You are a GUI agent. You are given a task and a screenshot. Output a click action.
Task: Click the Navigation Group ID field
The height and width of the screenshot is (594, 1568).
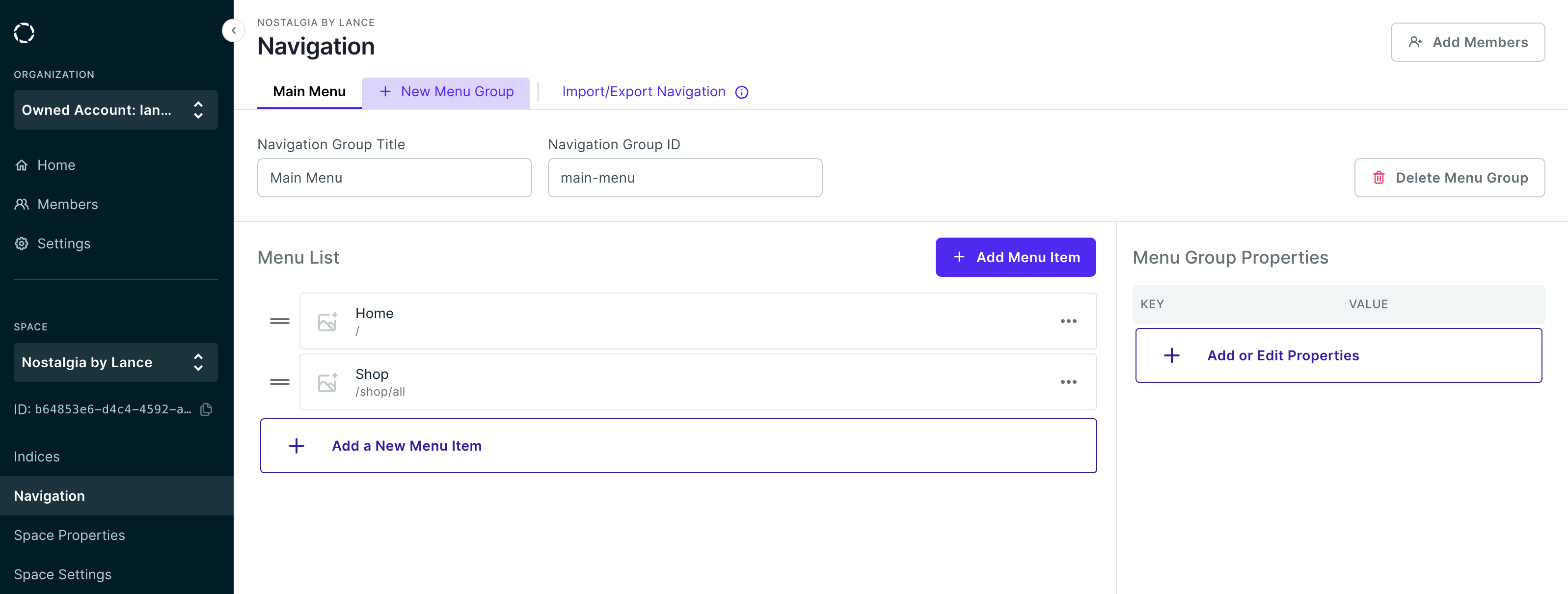pos(685,178)
